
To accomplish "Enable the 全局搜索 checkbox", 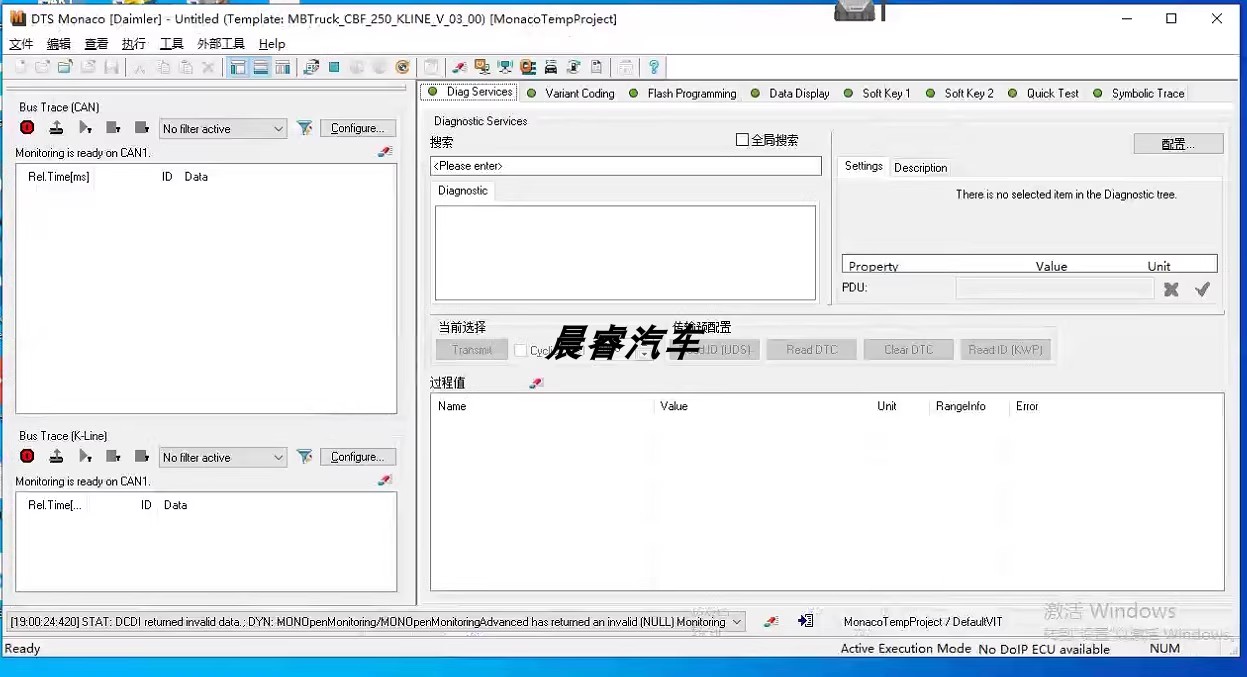I will tap(742, 140).
